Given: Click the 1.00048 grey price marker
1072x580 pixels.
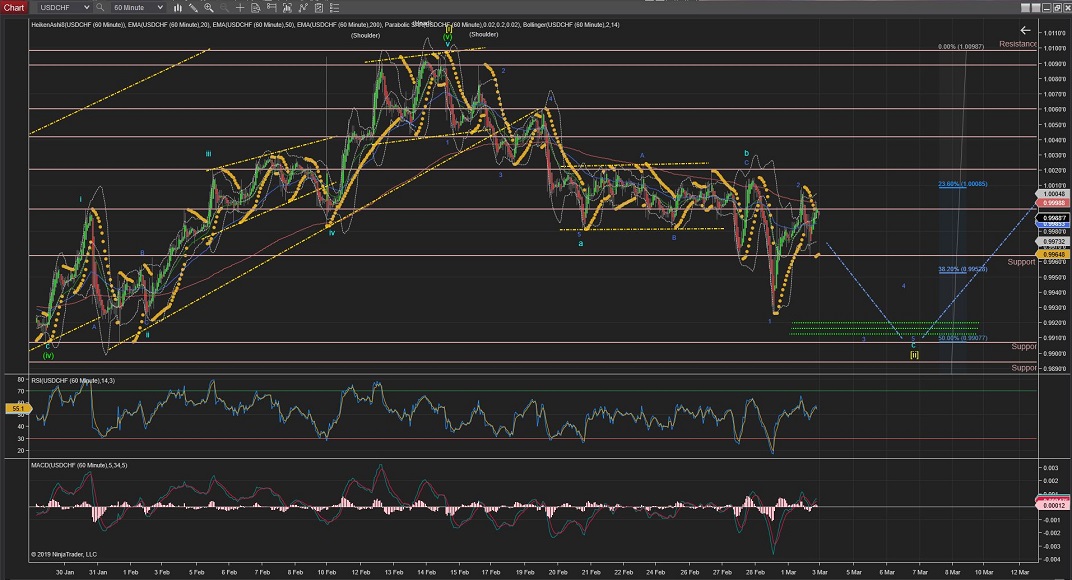Looking at the screenshot, I should coord(1053,194).
